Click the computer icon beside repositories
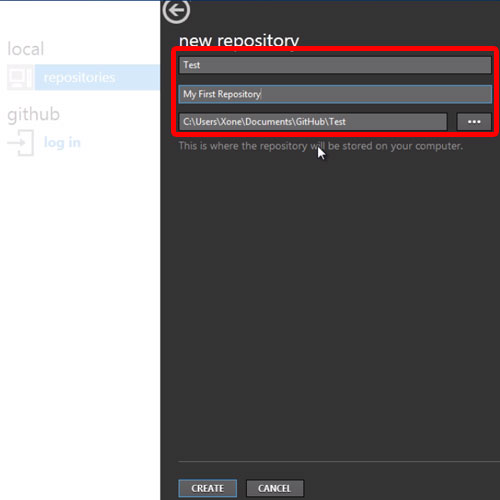This screenshot has height=500, width=500. click(x=20, y=77)
